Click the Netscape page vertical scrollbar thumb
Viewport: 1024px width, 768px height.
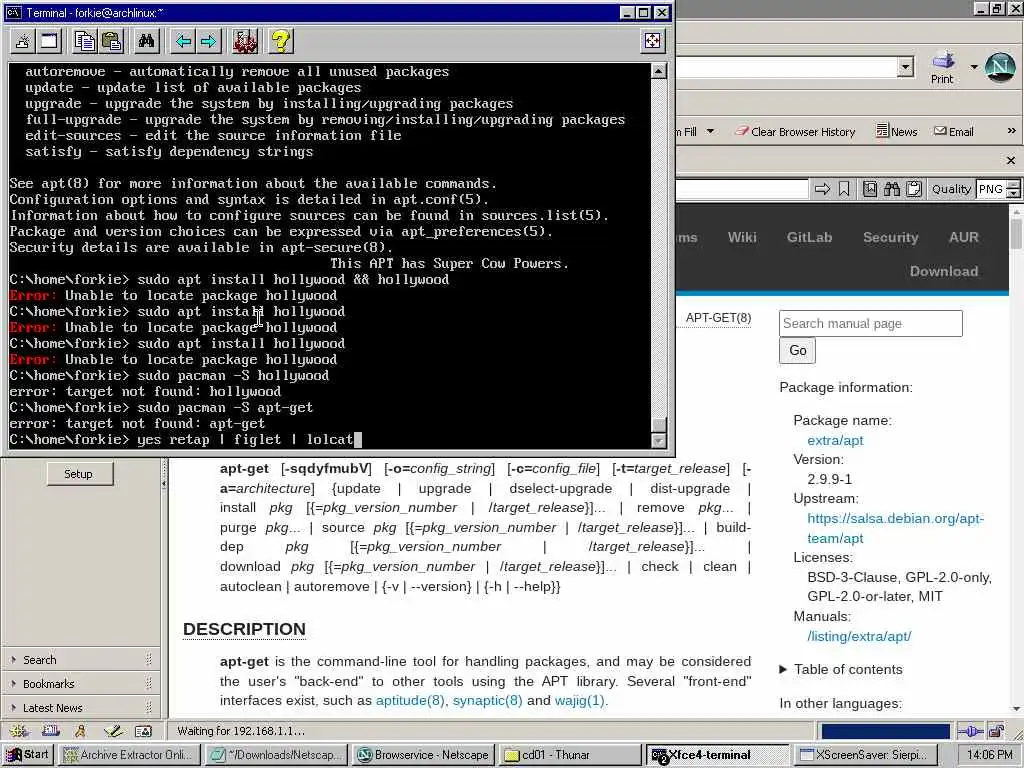[1016, 234]
